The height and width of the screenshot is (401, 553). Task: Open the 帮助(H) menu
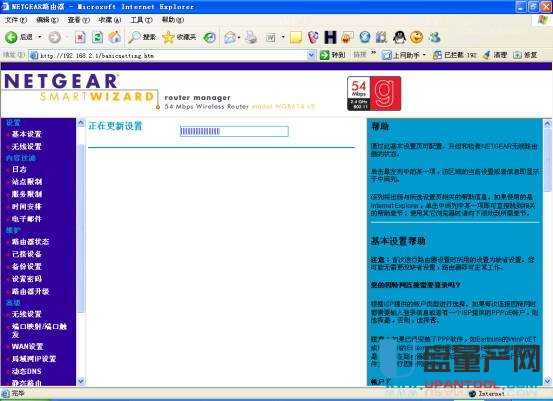pyautogui.click(x=172, y=20)
